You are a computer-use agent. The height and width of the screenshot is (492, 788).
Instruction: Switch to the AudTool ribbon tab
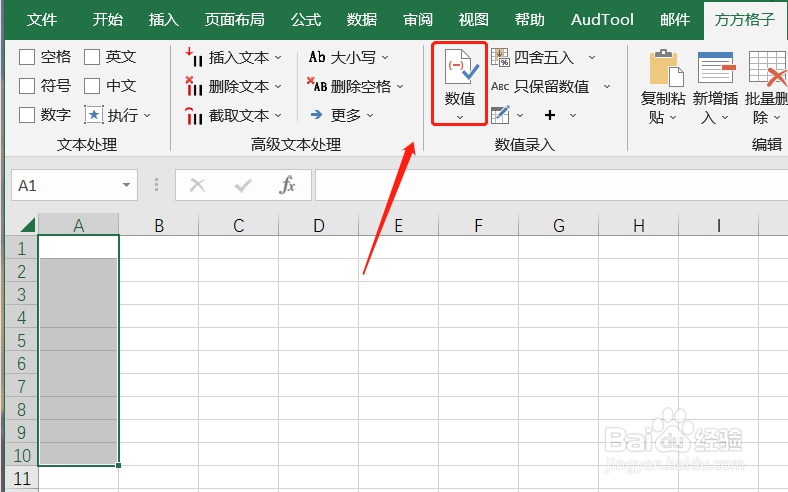602,20
